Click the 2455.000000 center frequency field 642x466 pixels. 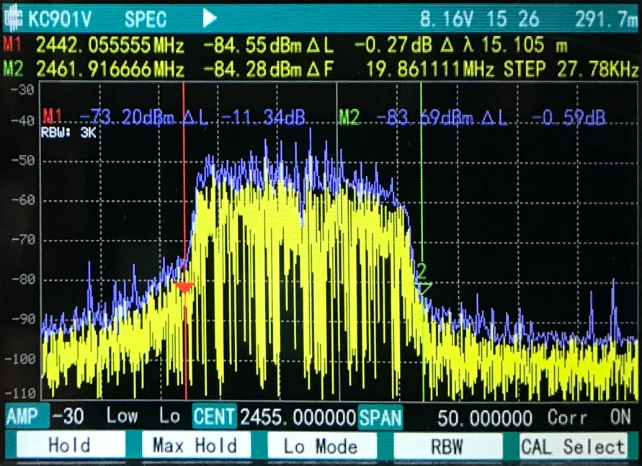(x=297, y=416)
